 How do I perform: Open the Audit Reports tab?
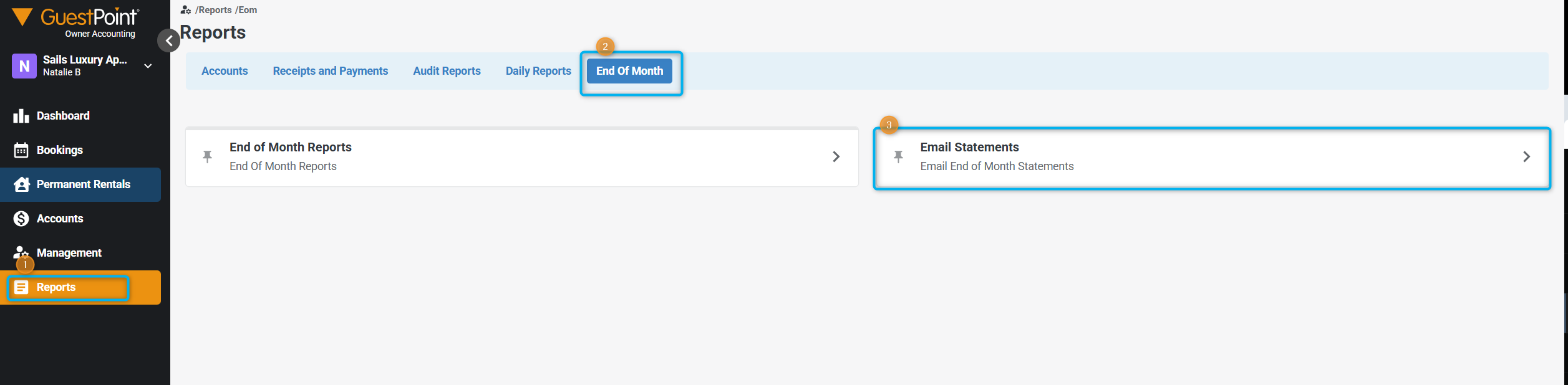[447, 71]
